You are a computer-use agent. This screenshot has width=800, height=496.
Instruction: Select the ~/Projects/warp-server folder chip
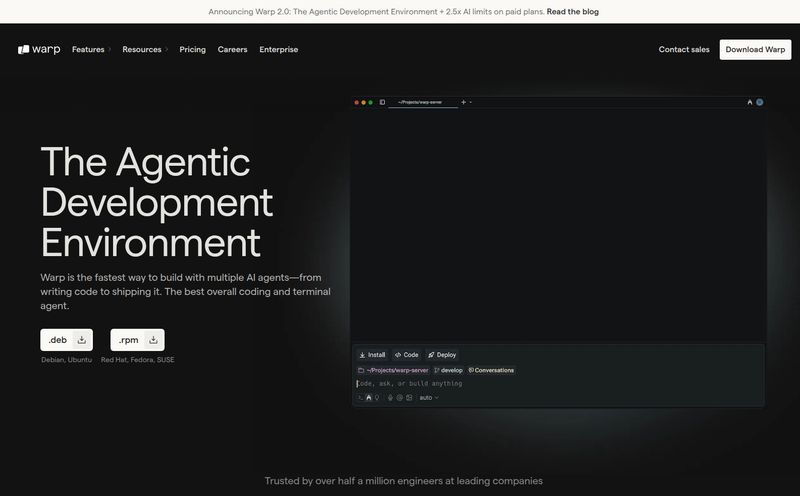coord(393,370)
